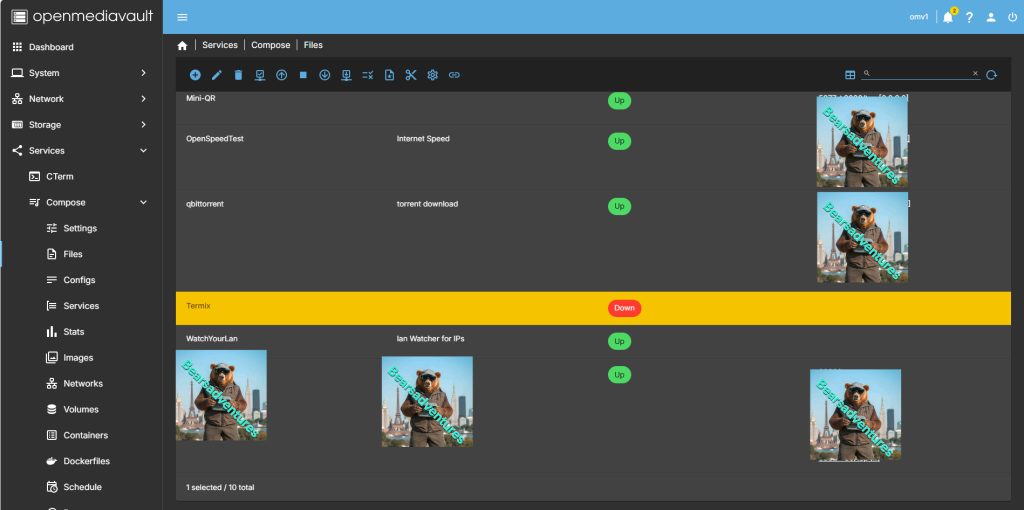Go to Dashboard in sidebar
The width and height of the screenshot is (1024, 510).
51,47
